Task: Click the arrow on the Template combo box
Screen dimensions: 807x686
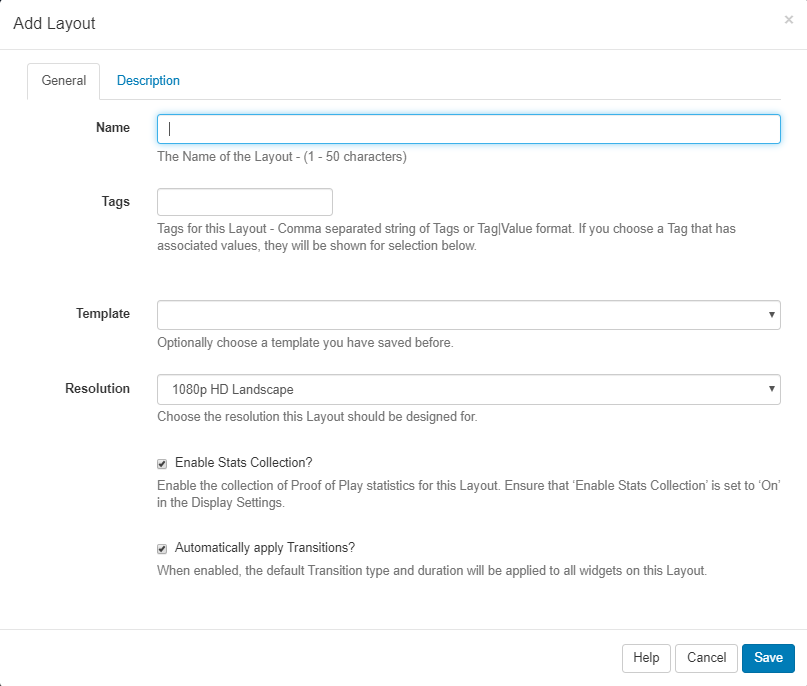Action: tap(771, 315)
